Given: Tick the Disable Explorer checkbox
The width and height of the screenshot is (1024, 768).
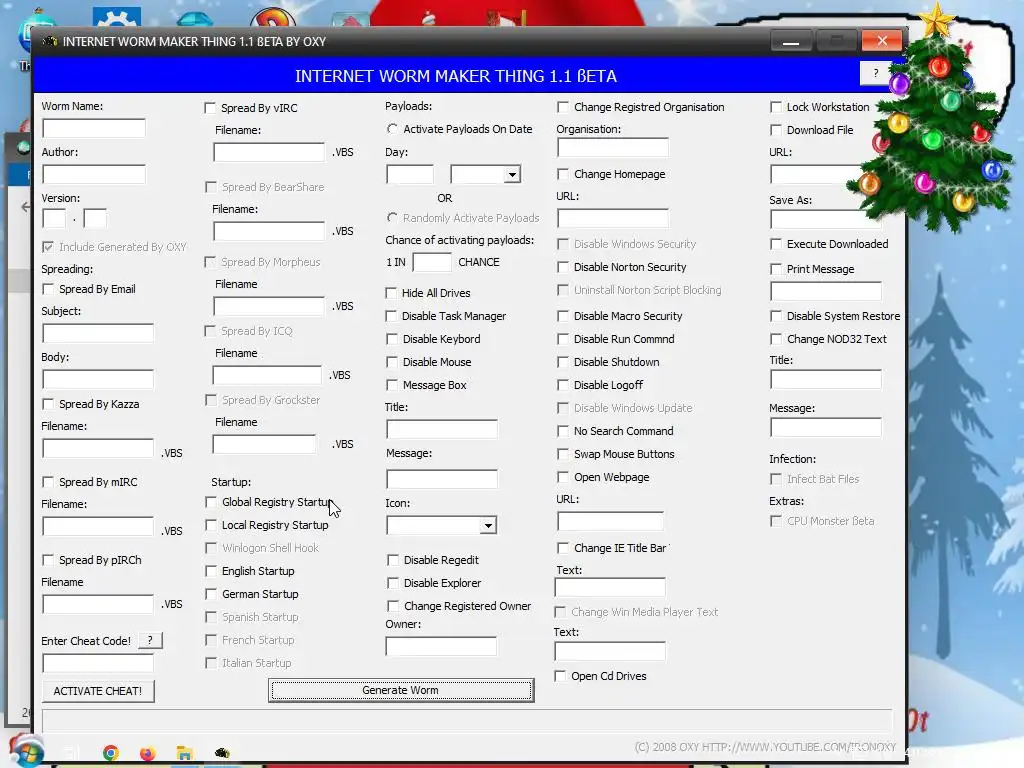Looking at the screenshot, I should [x=392, y=583].
